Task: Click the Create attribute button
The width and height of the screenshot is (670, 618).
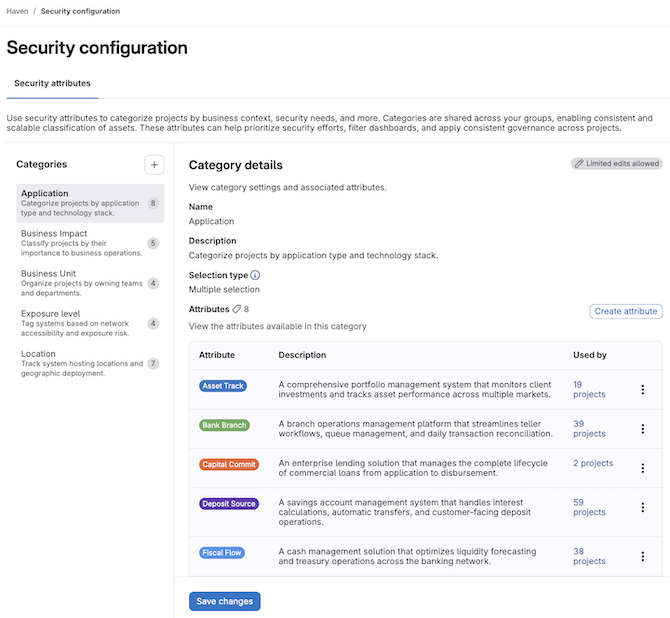Action: pyautogui.click(x=625, y=312)
